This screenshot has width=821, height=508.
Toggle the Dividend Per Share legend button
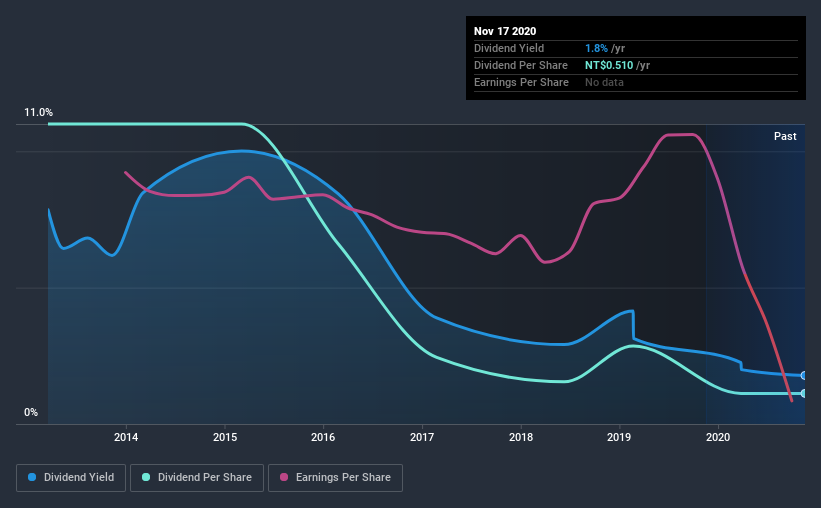point(197,478)
